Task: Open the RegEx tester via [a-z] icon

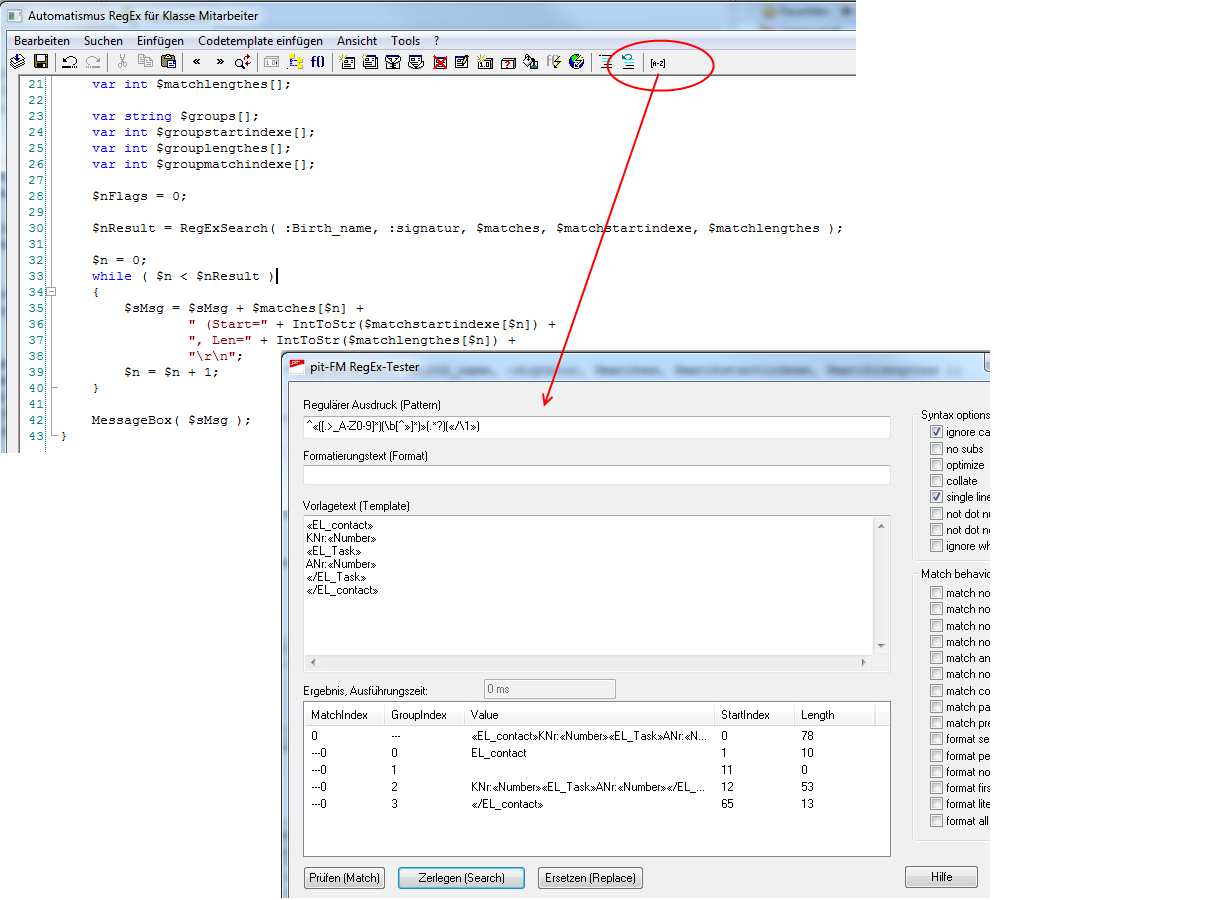Action: [657, 62]
